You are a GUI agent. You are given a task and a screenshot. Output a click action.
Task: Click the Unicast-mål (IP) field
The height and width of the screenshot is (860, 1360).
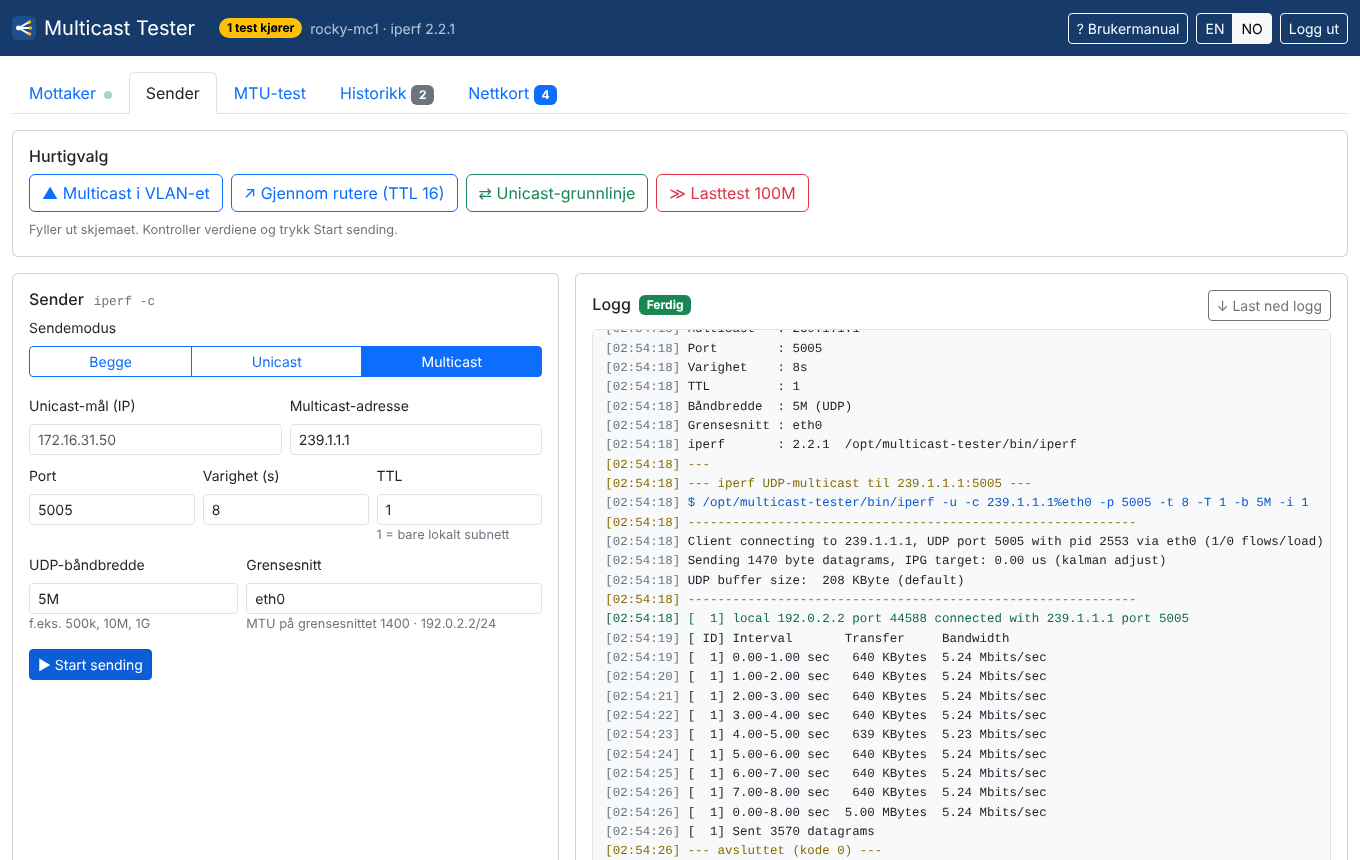coord(155,440)
